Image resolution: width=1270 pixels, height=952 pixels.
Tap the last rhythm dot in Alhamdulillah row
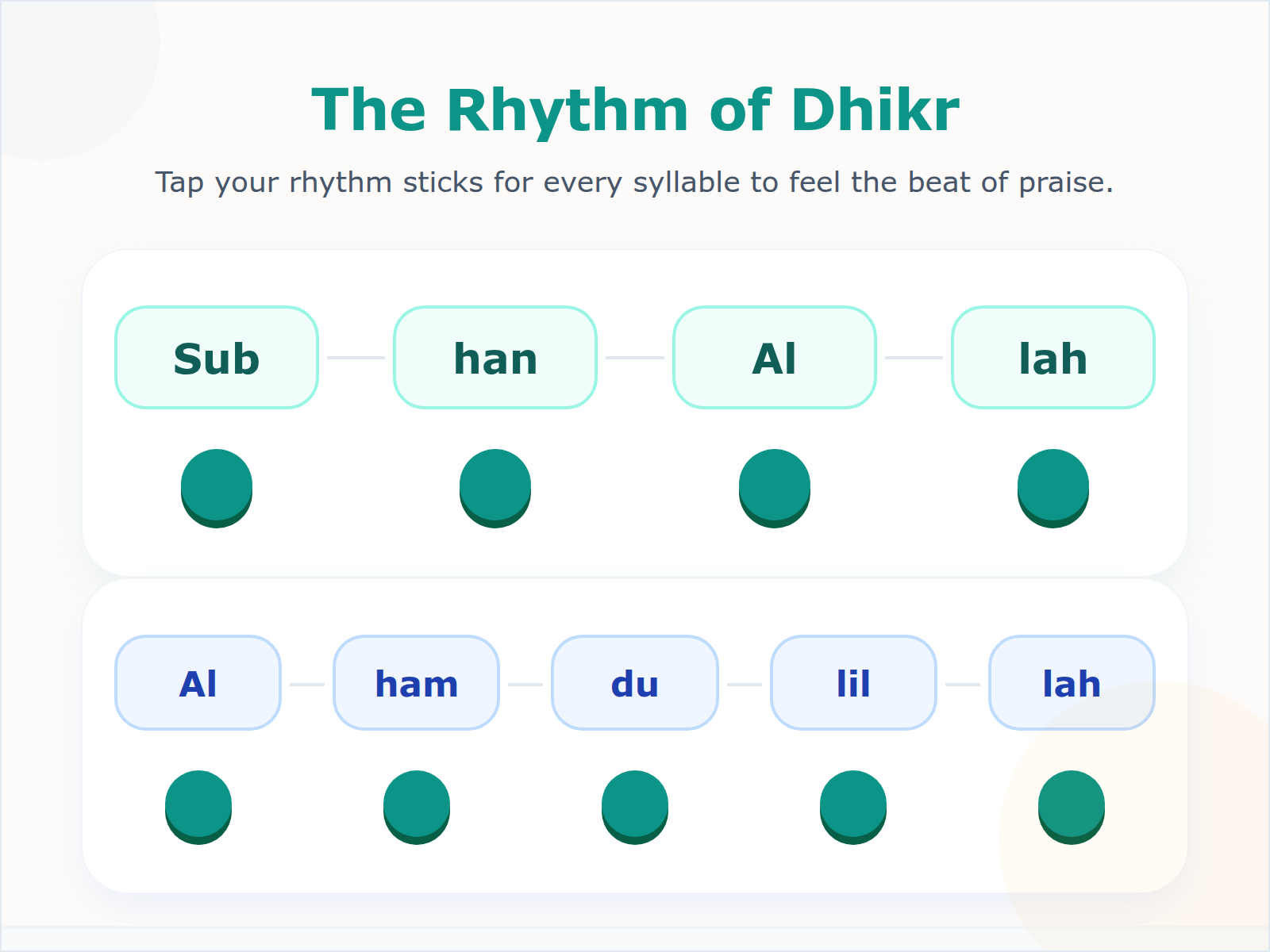pos(1072,805)
